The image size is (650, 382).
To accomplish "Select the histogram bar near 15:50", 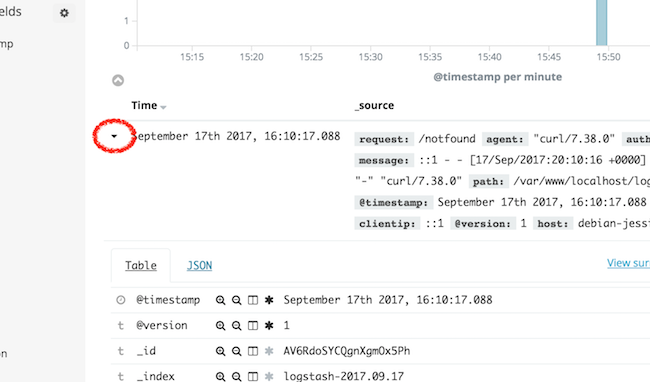I will (x=601, y=23).
